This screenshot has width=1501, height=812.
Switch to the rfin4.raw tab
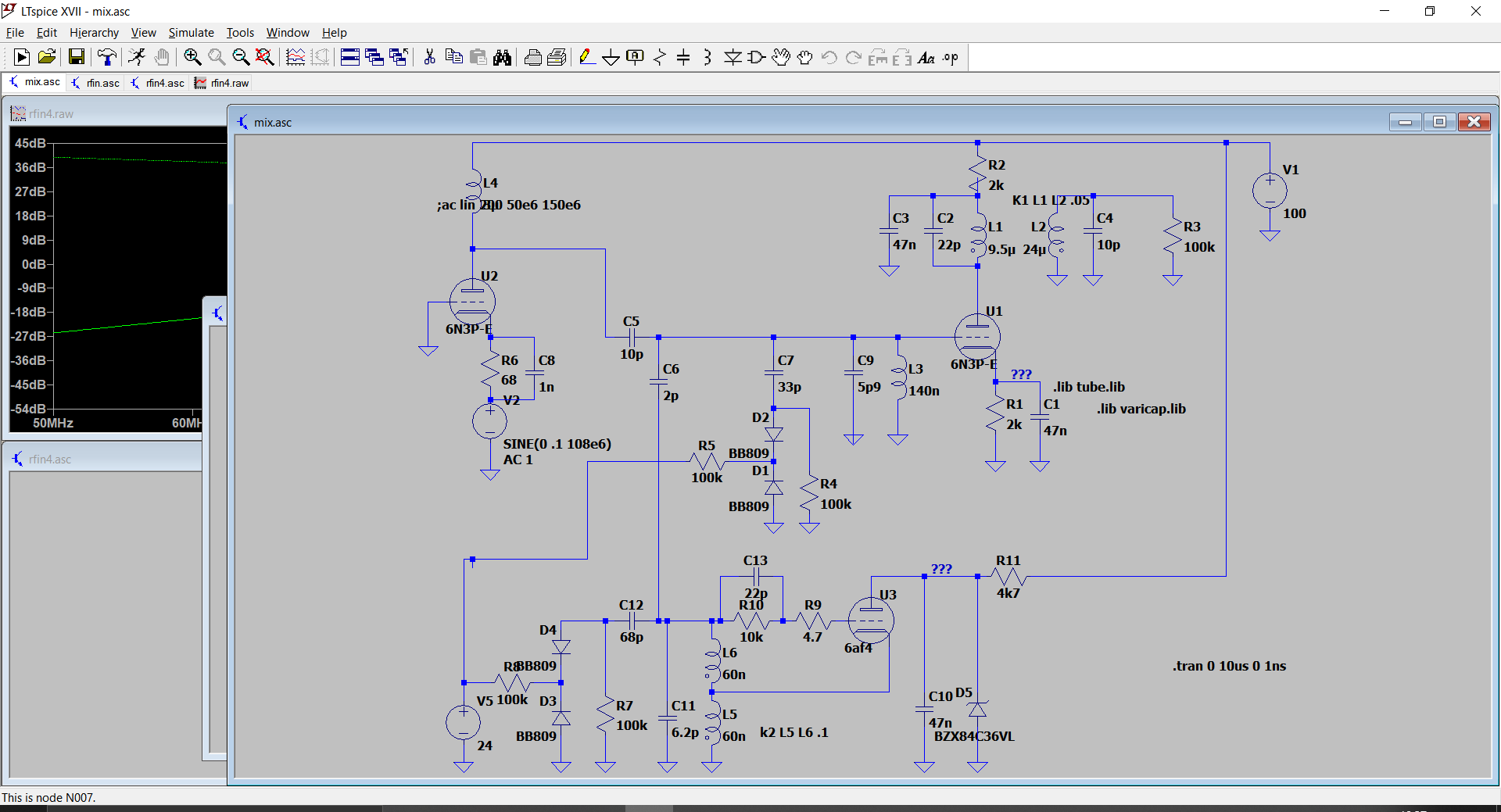pos(222,83)
